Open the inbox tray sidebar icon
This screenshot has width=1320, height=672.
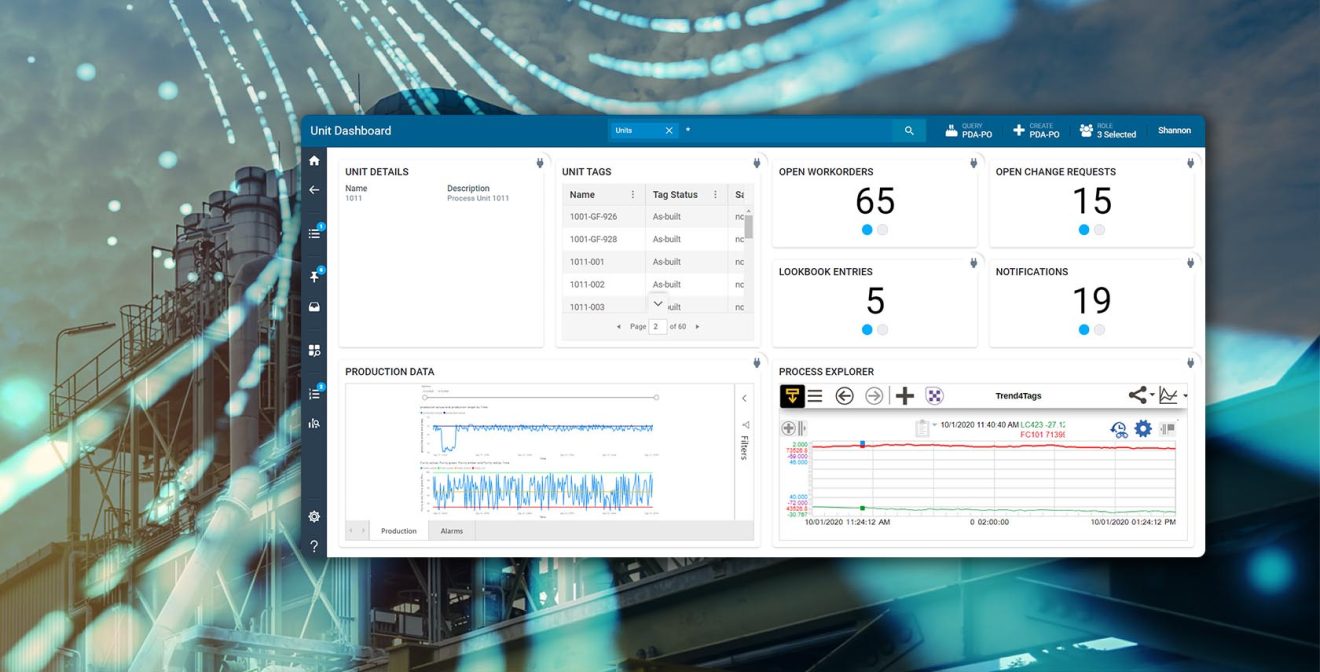(x=314, y=307)
